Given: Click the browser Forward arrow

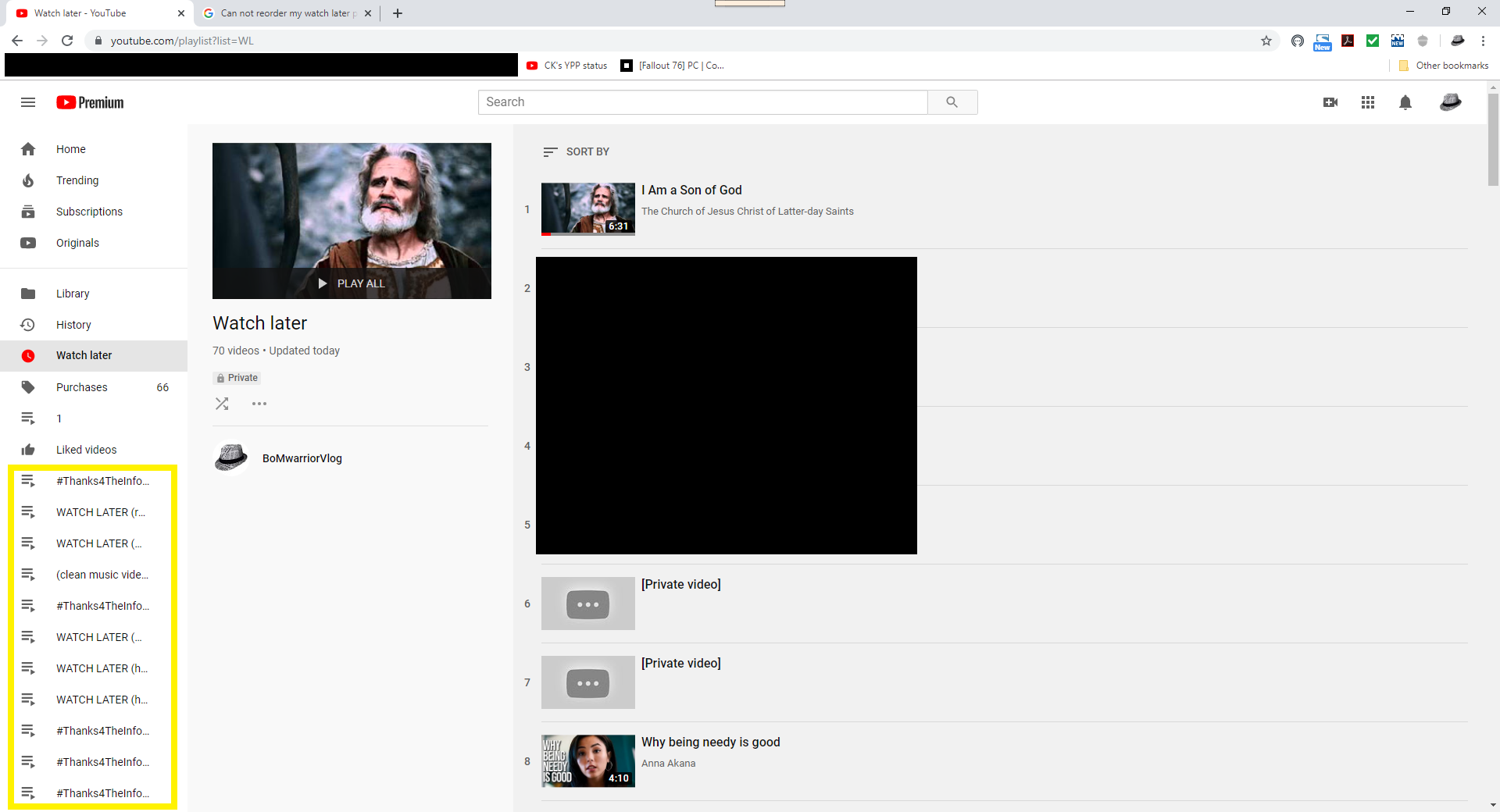Looking at the screenshot, I should pos(42,41).
